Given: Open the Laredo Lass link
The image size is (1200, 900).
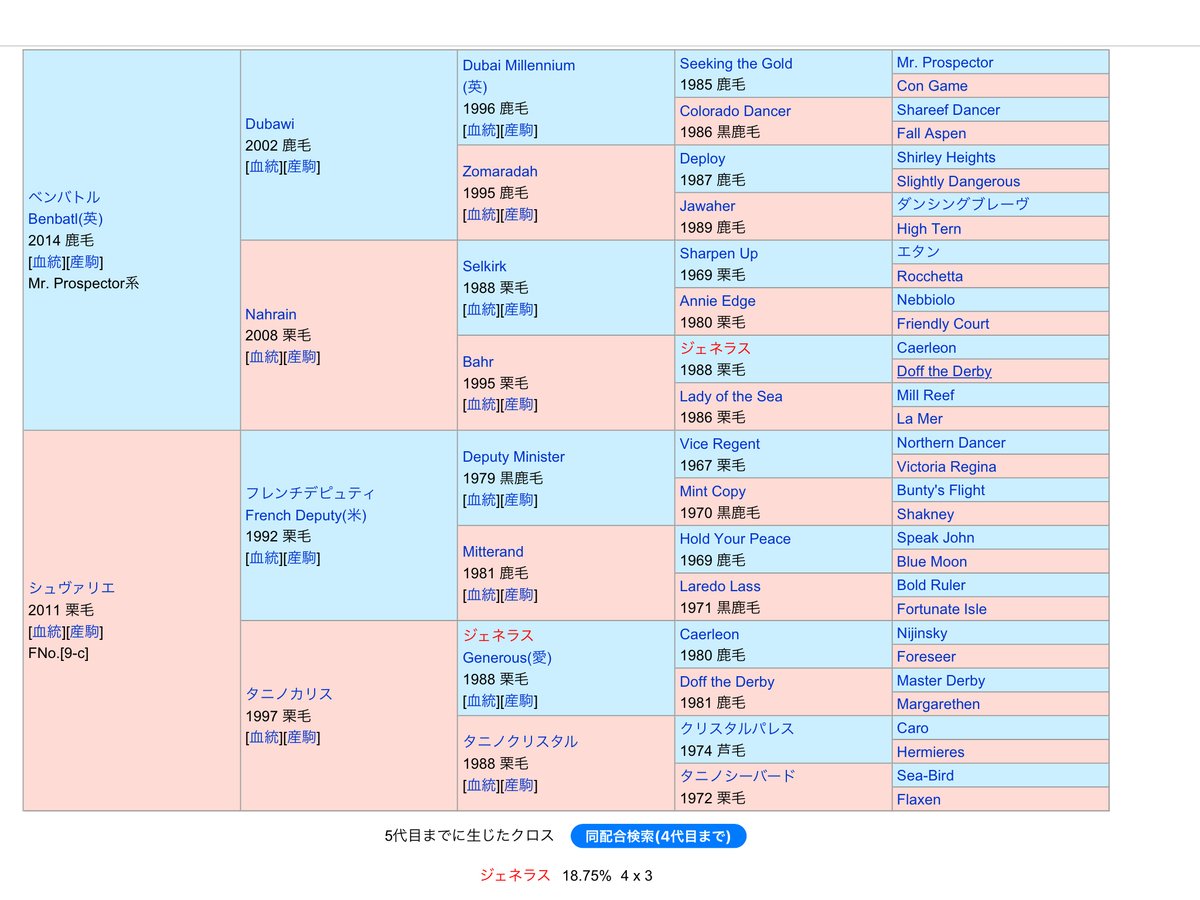Looking at the screenshot, I should (720, 587).
